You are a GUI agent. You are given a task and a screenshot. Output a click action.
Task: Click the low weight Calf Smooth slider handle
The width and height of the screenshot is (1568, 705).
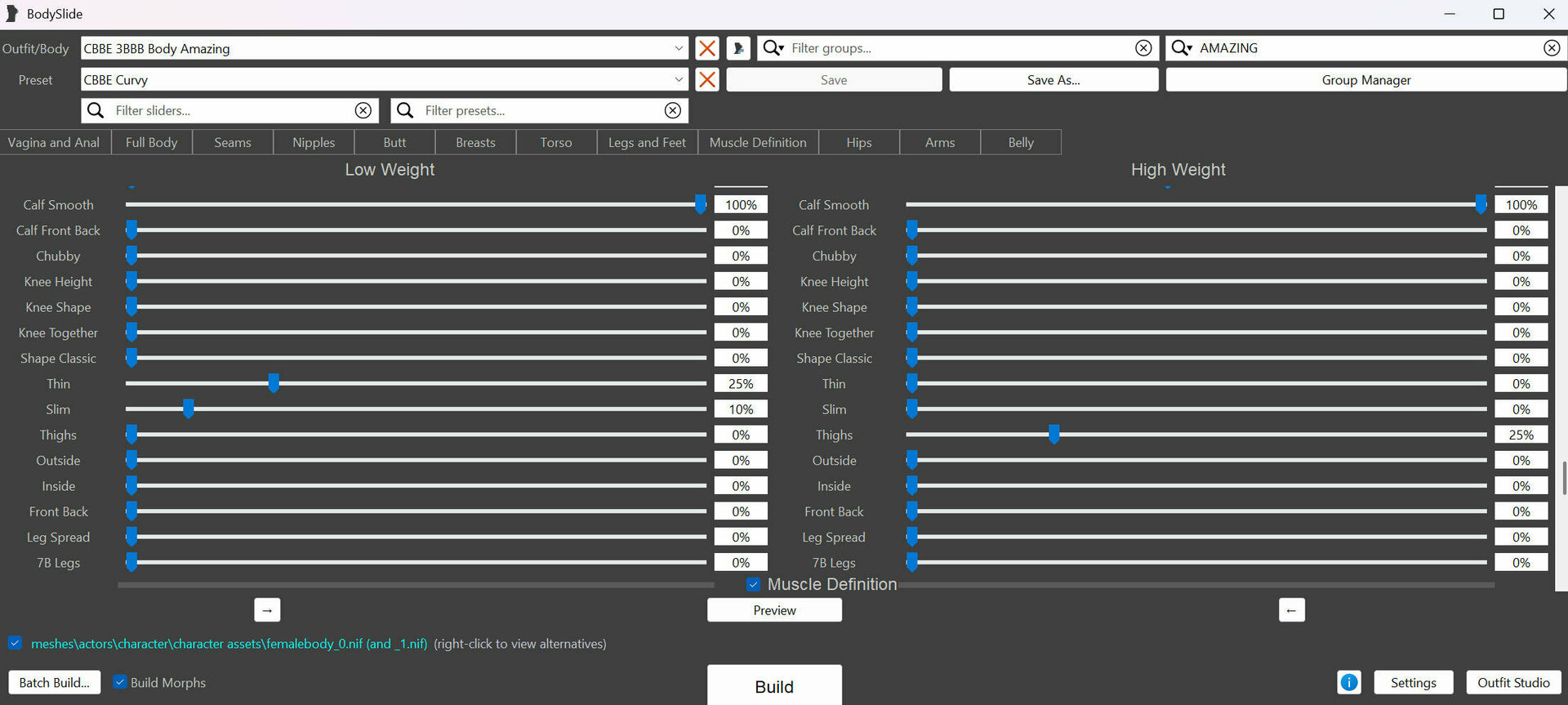tap(700, 204)
